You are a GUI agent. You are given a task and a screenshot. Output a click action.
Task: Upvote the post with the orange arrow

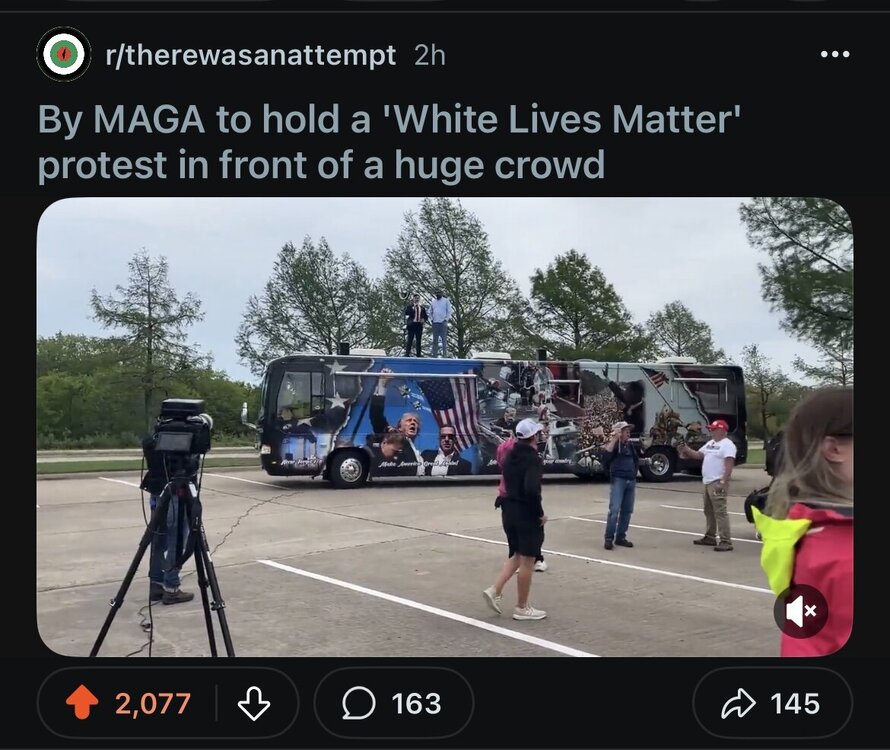coord(82,703)
